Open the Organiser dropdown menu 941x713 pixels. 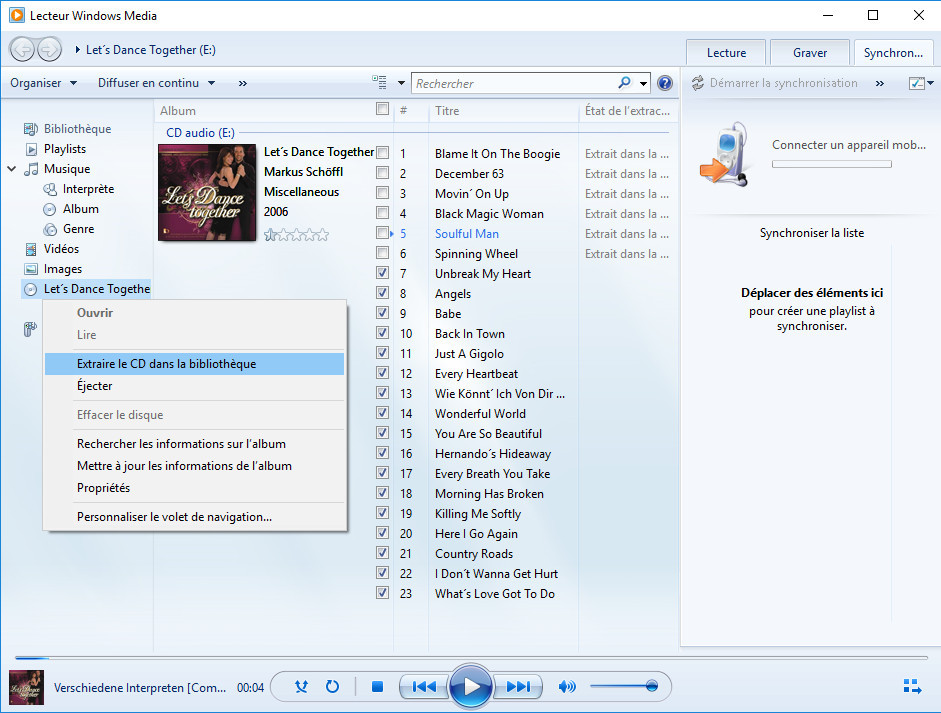coord(43,83)
